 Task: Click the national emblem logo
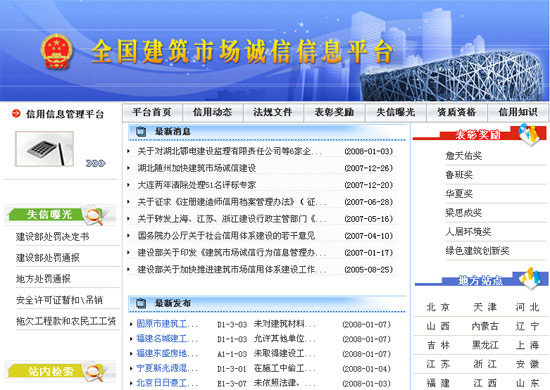56,51
